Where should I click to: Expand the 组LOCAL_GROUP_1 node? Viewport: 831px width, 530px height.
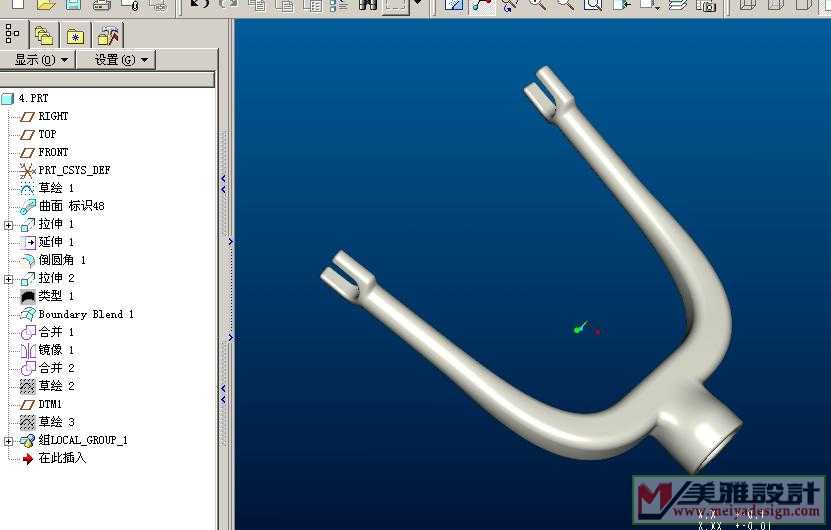9,441
